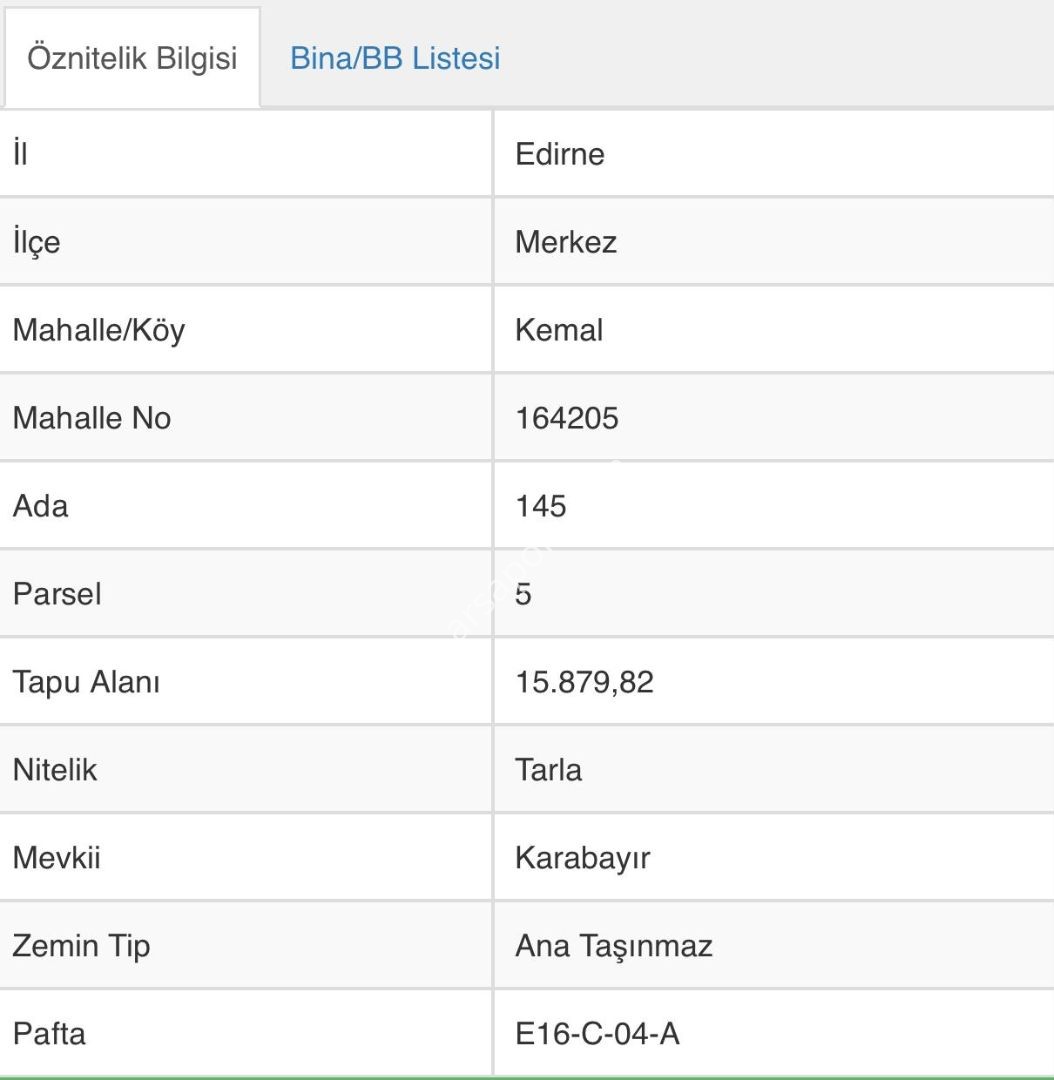The height and width of the screenshot is (1080, 1054).
Task: Click the Ada value 145
Action: click(x=541, y=506)
